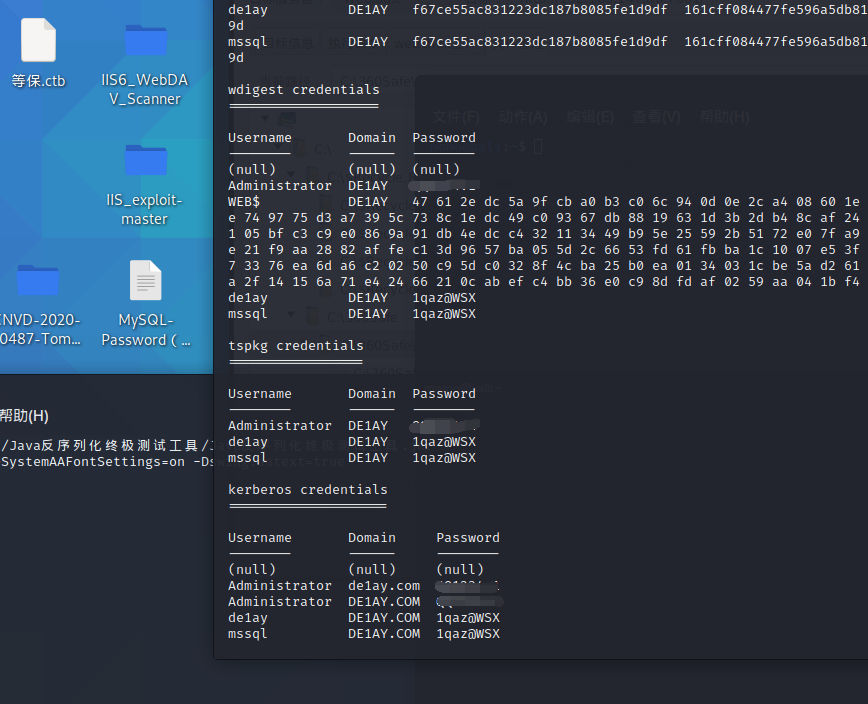Click the 'tspkg credentials' heading
Image resolution: width=868 pixels, height=704 pixels.
pos(296,346)
